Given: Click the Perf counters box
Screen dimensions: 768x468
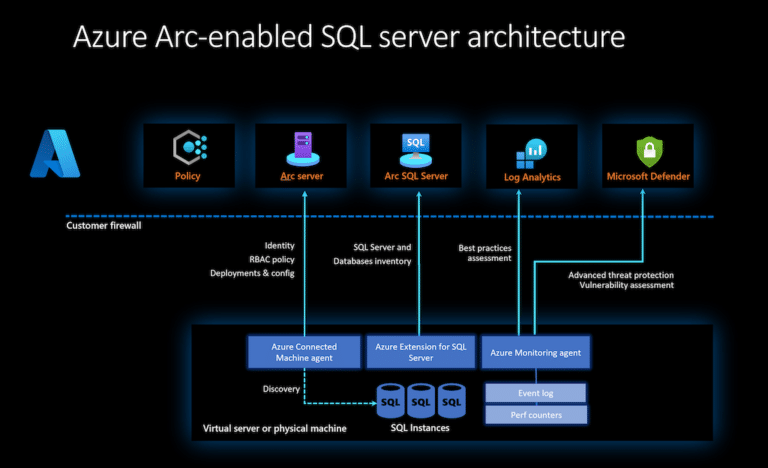Looking at the screenshot, I should pos(536,415).
